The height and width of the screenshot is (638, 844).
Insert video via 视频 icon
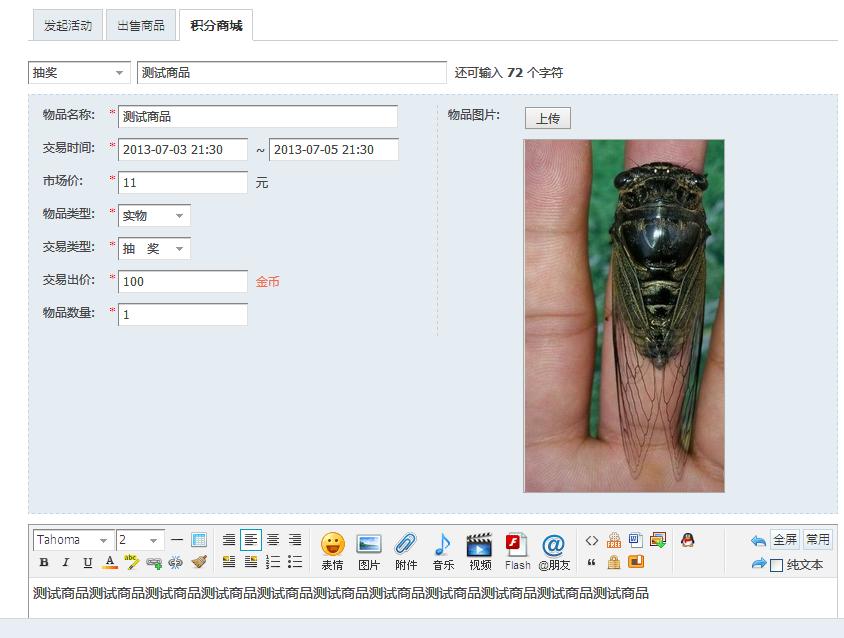tap(480, 551)
